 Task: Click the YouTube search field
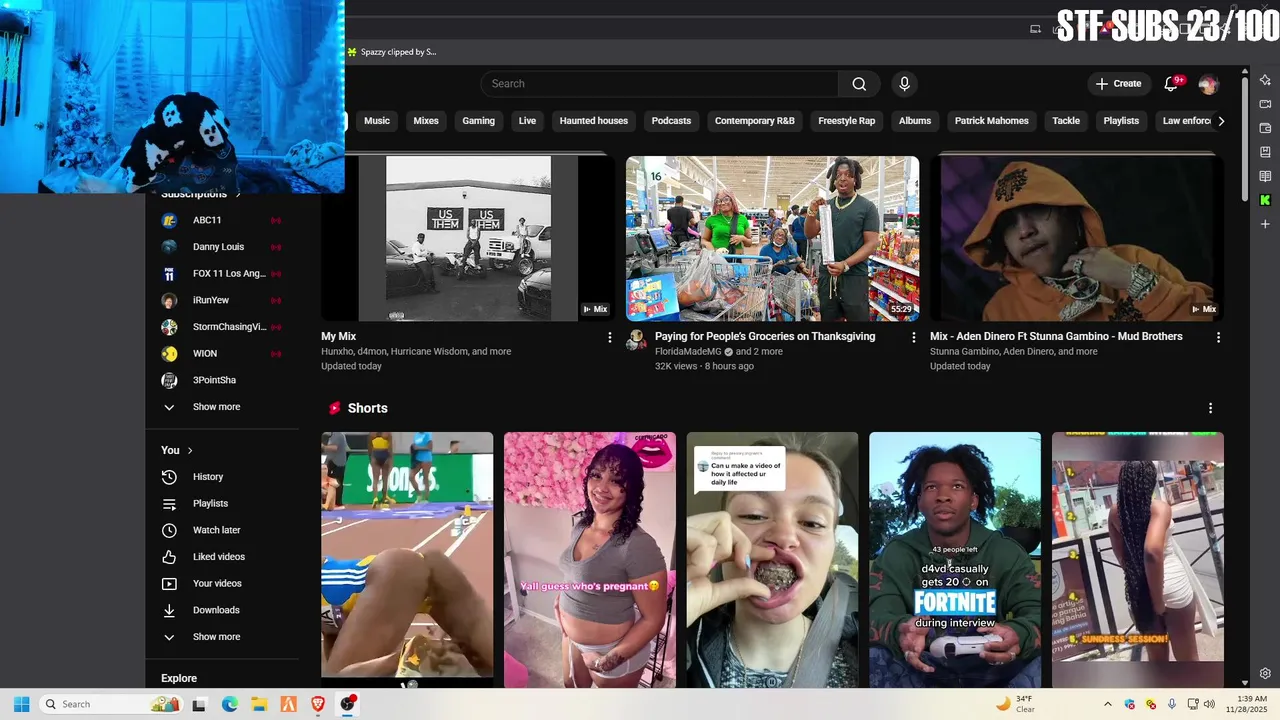coord(659,84)
